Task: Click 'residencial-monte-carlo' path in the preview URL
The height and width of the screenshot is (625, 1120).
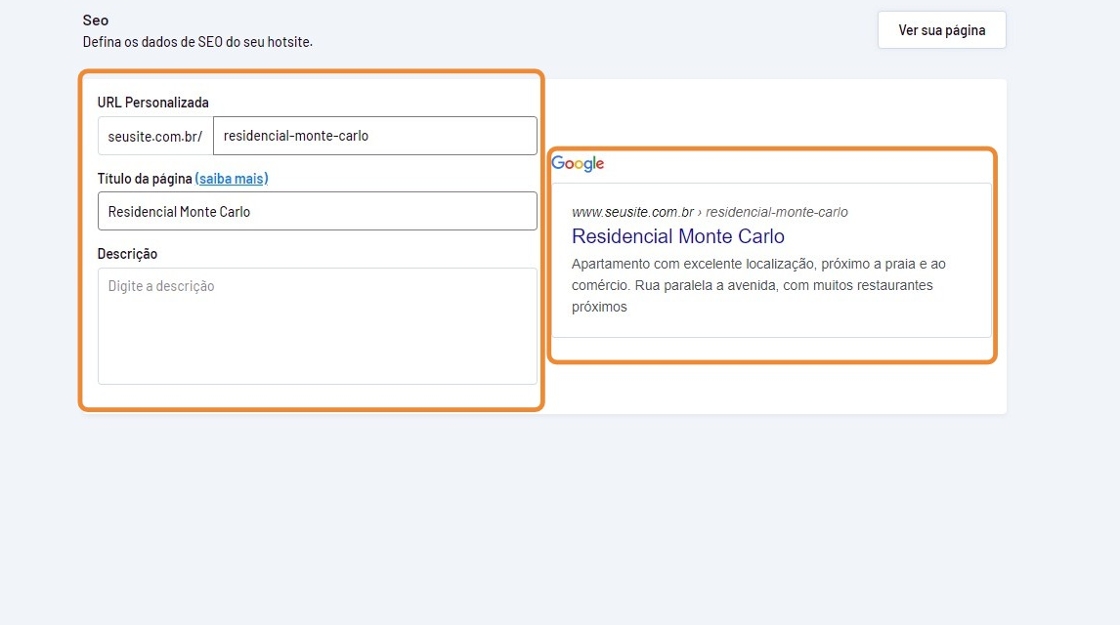Action: (777, 212)
